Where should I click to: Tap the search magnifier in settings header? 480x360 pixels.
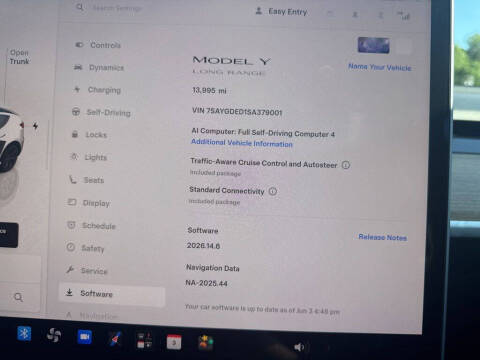pyautogui.click(x=80, y=7)
